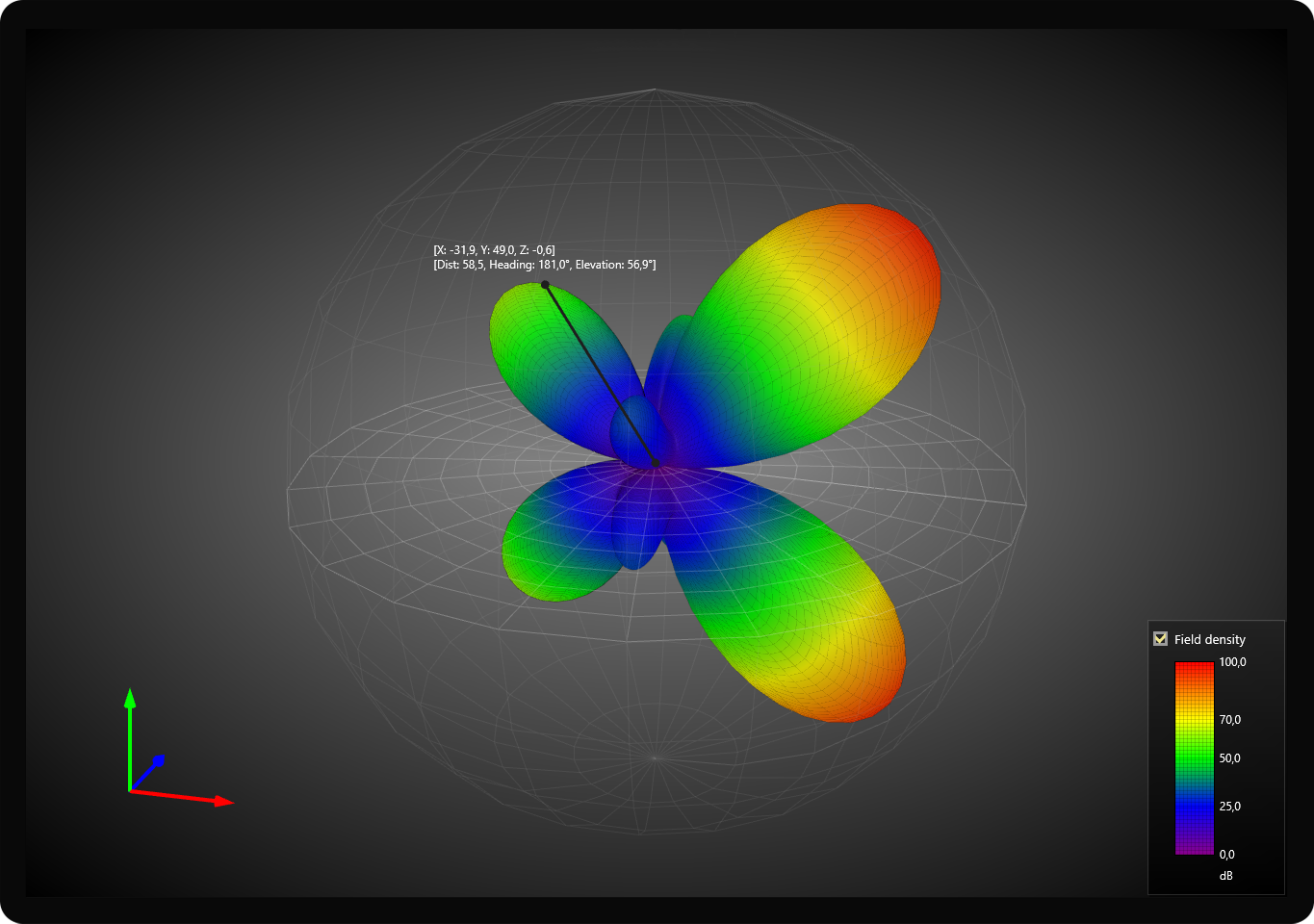
Task: Toggle the Field density checkbox
Action: click(1160, 639)
